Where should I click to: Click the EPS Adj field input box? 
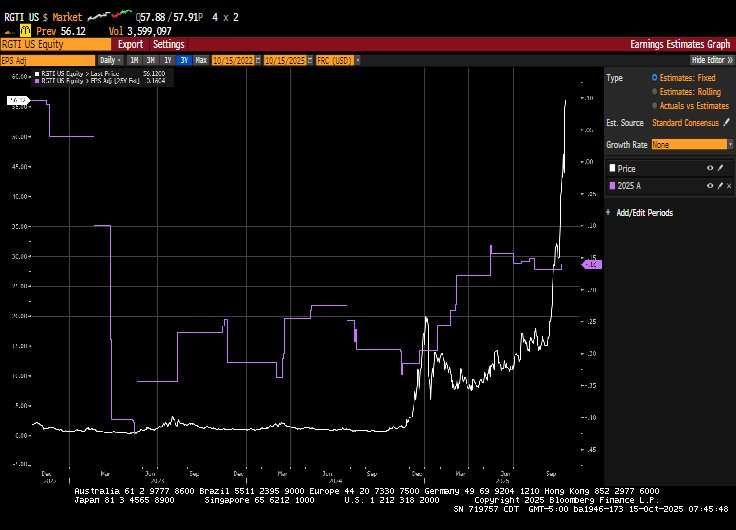point(47,60)
